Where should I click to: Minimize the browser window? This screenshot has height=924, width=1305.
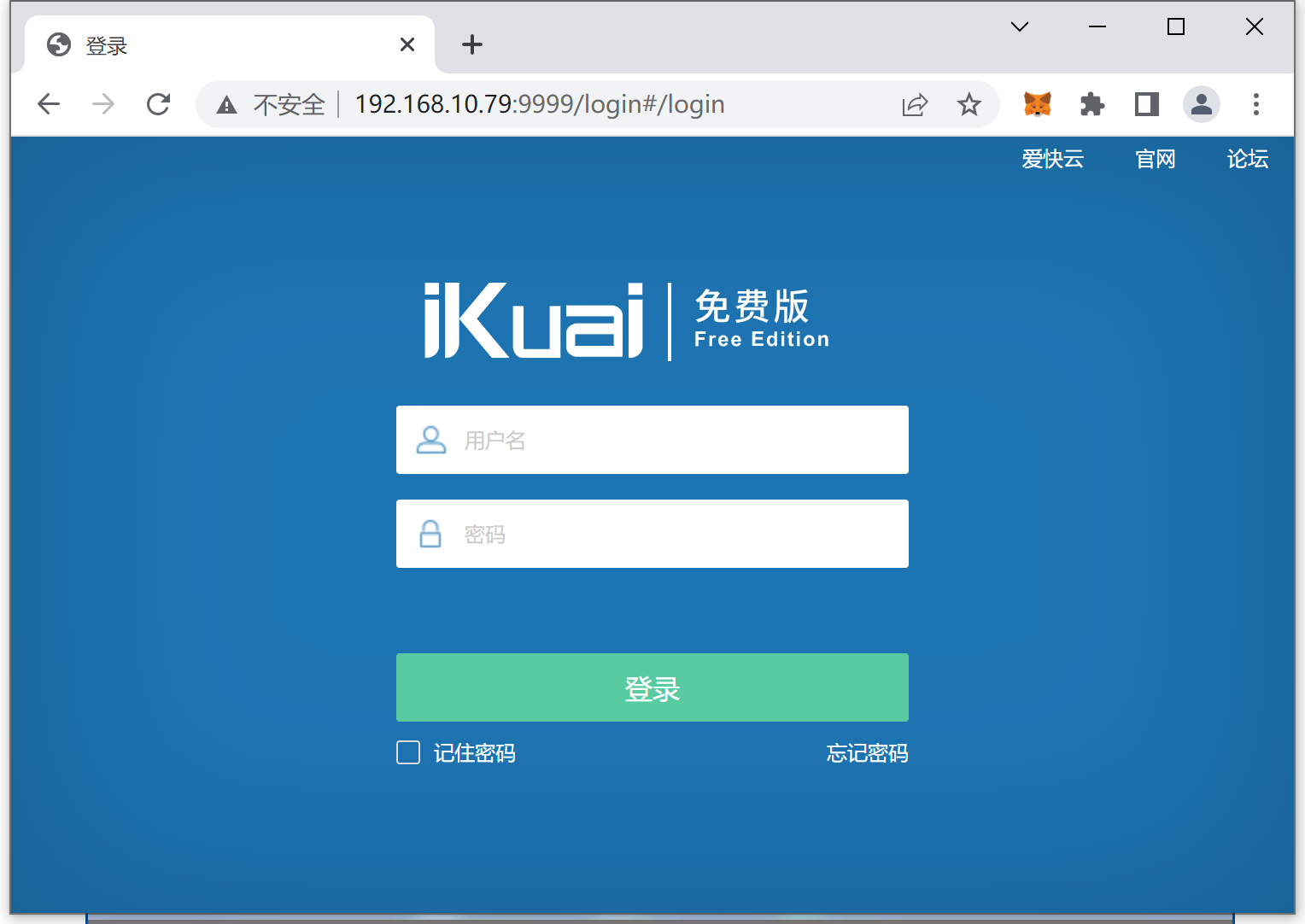(1097, 26)
